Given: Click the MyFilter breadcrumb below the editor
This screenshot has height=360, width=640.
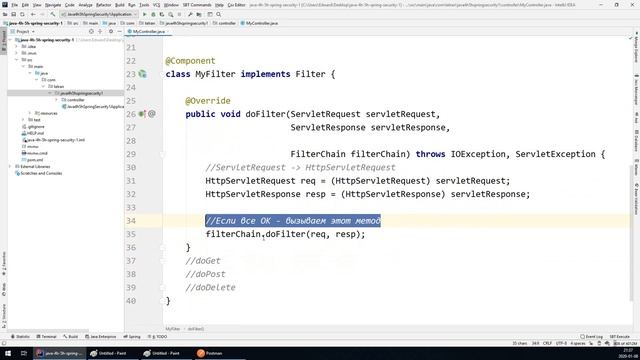Looking at the screenshot, I should 173,329.
